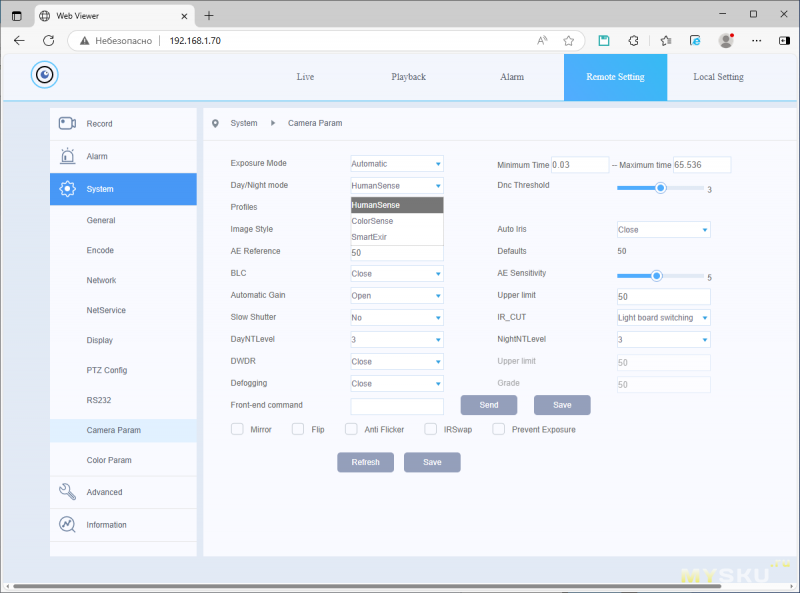Click the camera eye logo icon
Viewport: 800px width, 593px height.
(44, 75)
